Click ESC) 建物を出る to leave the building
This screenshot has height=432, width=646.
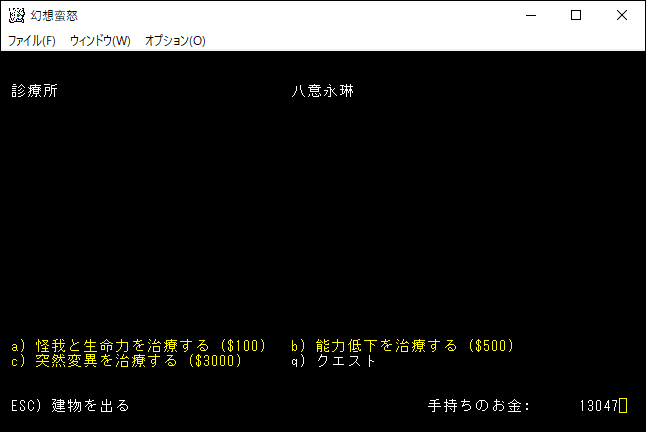click(x=70, y=406)
